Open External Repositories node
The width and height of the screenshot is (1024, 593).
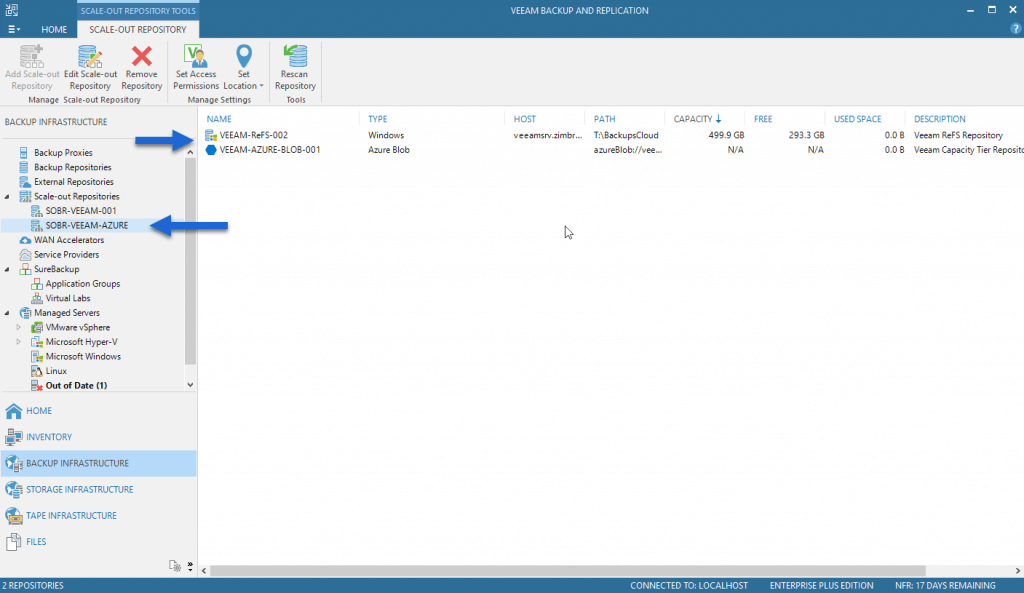click(x=74, y=182)
